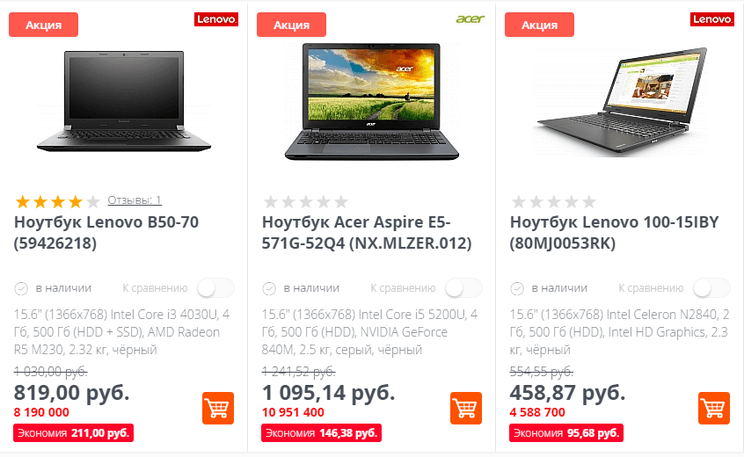
Task: Add Acer Aspire E5-571G to cart
Action: click(x=466, y=408)
